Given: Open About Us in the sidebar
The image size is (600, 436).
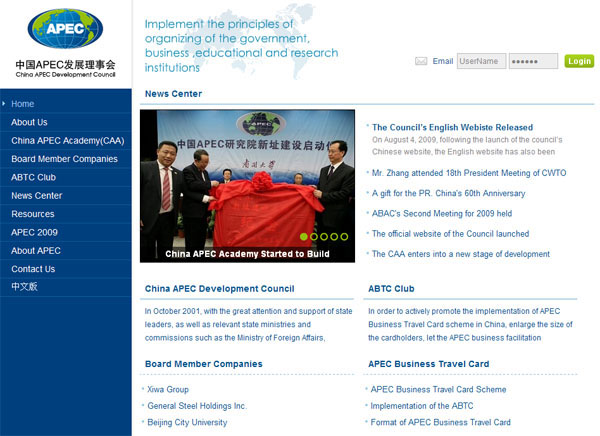Looking at the screenshot, I should pos(29,122).
